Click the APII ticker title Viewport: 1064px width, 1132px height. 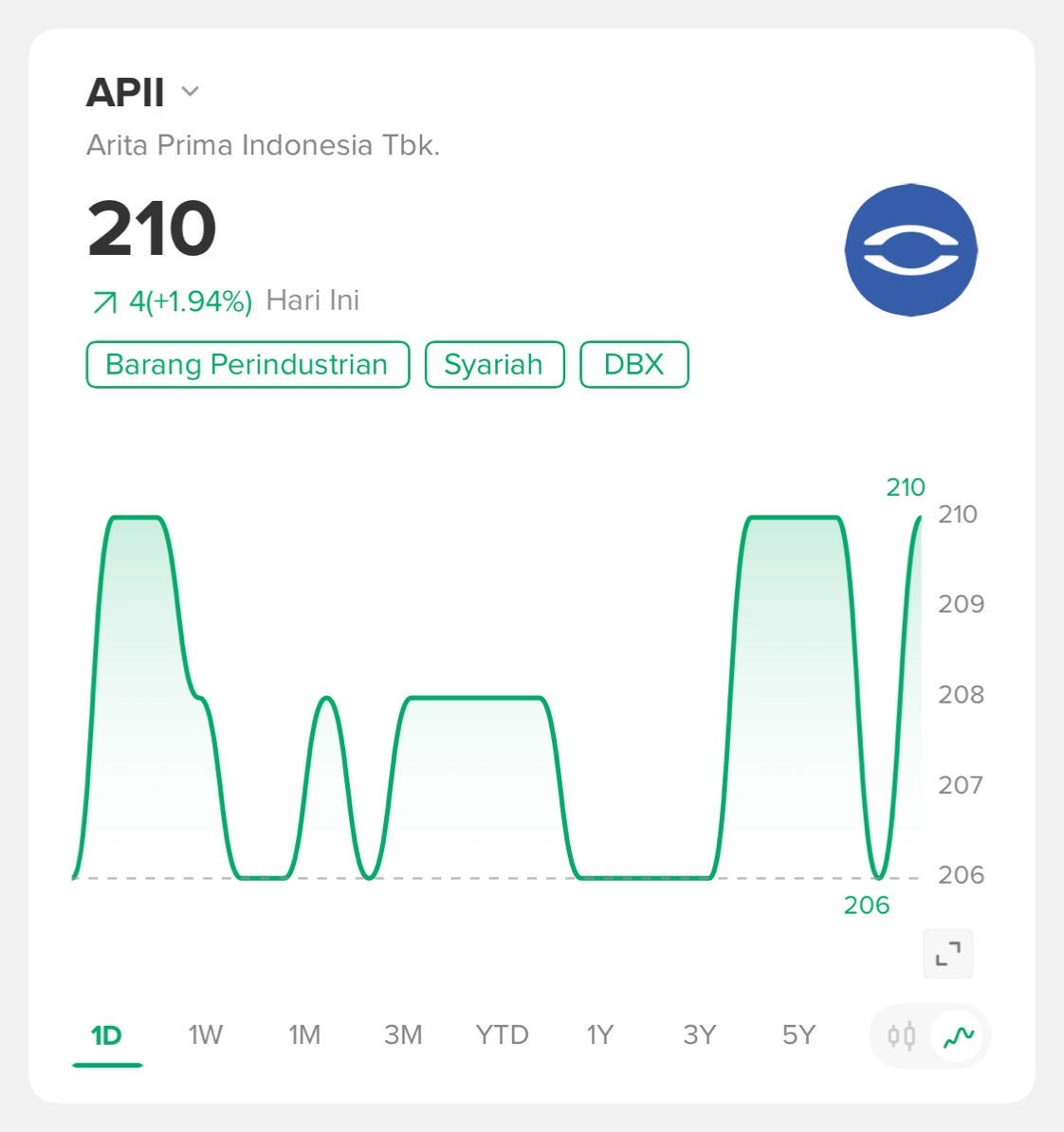tap(125, 93)
